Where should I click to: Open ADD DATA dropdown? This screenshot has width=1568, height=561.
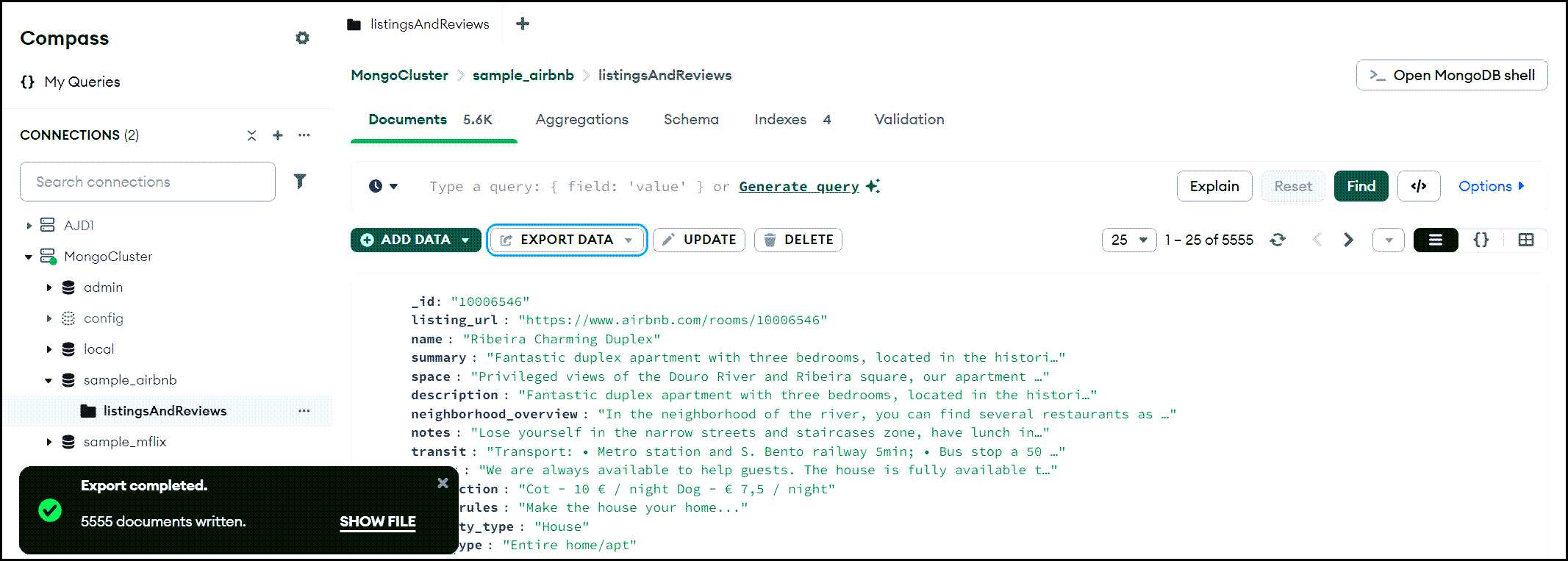[416, 240]
